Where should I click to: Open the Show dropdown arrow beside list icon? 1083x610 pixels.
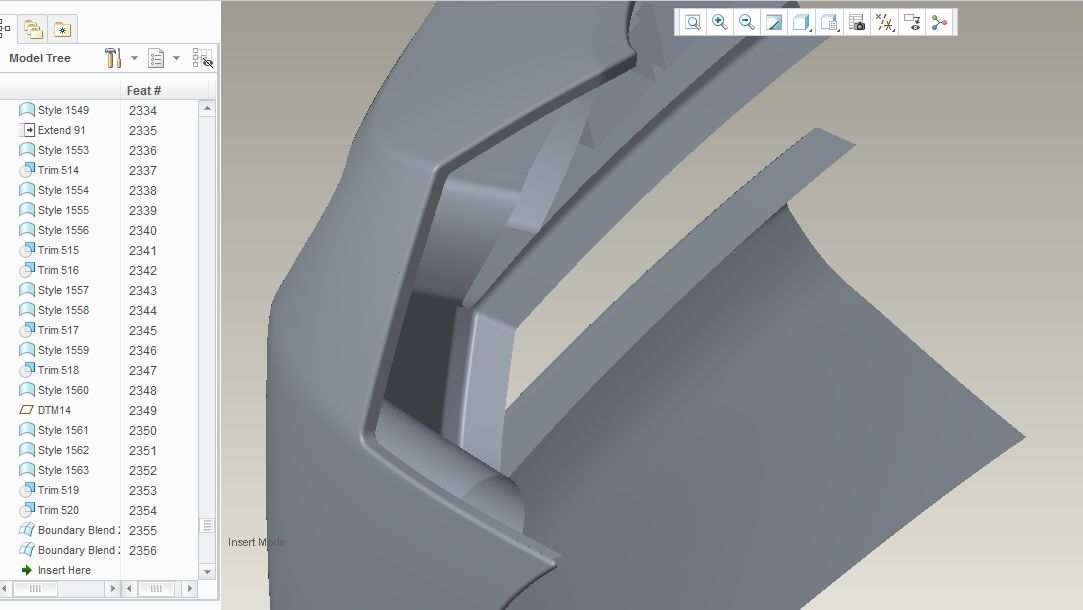click(176, 58)
